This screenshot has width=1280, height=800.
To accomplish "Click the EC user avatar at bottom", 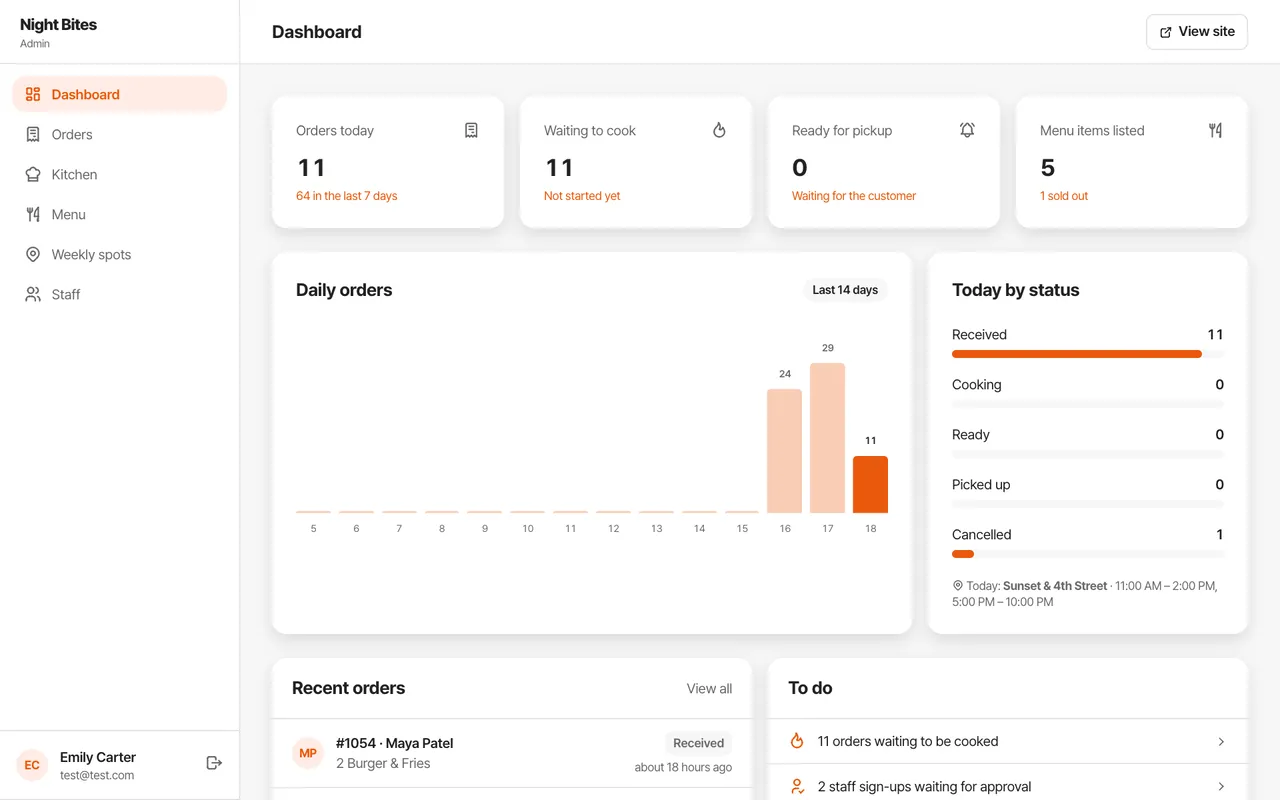I will [32, 765].
